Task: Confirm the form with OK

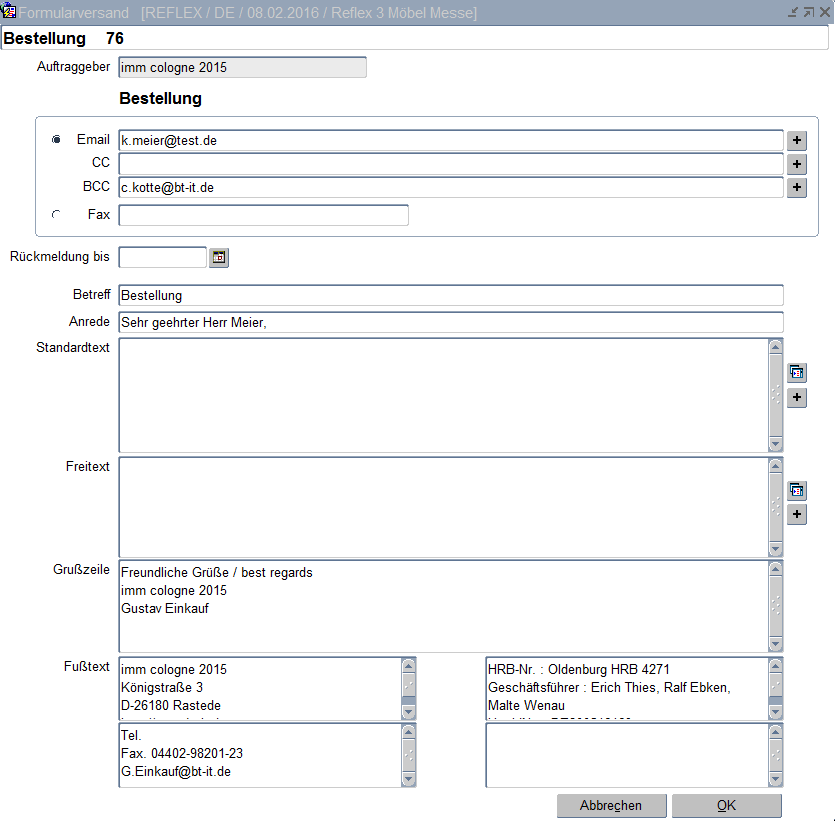Action: coord(726,806)
